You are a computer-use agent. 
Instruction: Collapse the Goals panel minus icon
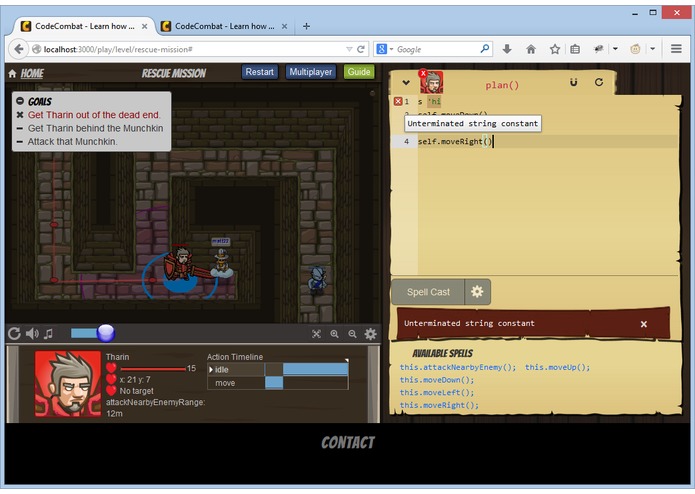click(20, 101)
